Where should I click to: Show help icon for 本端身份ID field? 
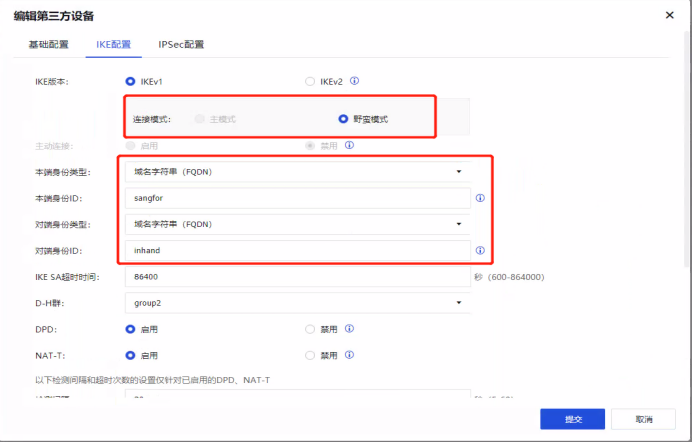[480, 198]
